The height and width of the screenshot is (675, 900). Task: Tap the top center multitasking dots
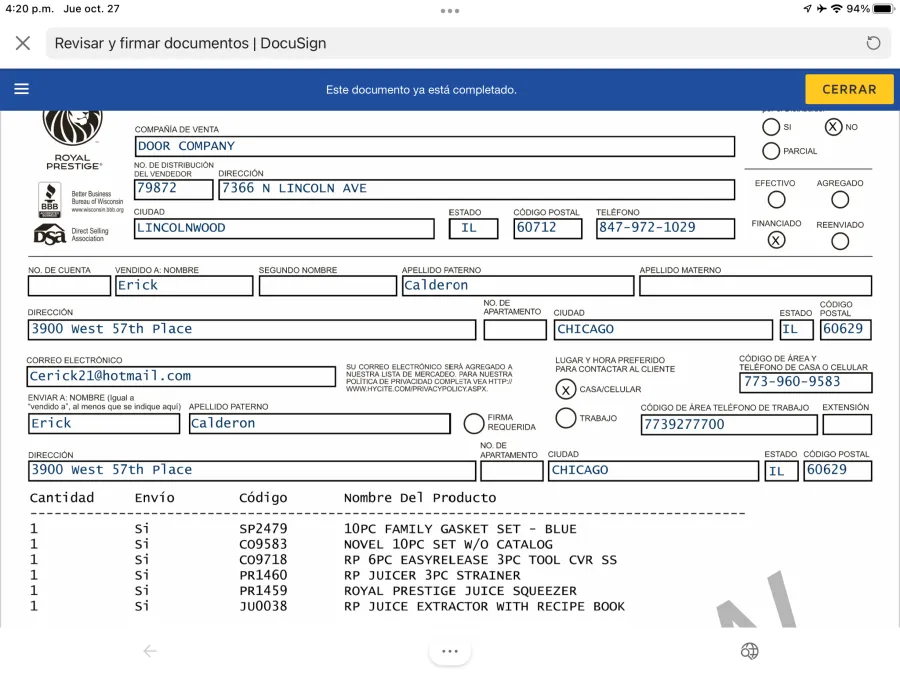450,10
